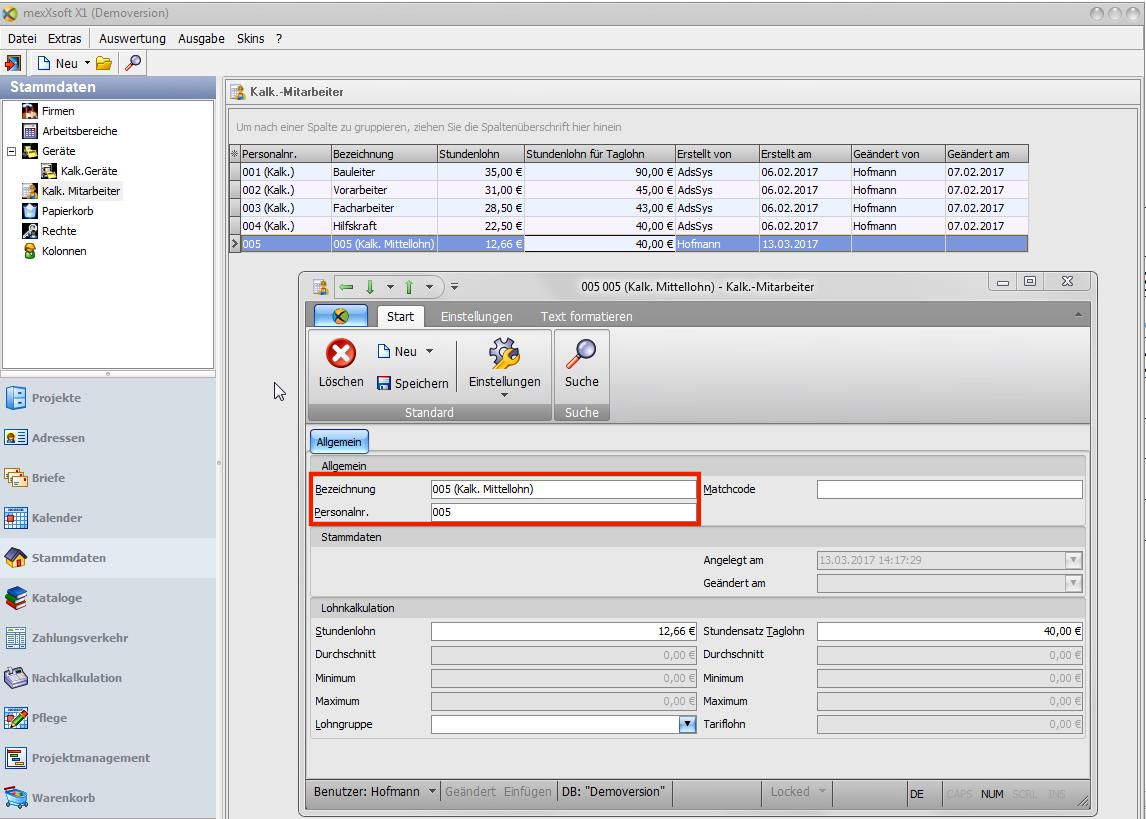Image resolution: width=1146 pixels, height=819 pixels.
Task: Sort table by Stundenlohn column header
Action: 480,154
